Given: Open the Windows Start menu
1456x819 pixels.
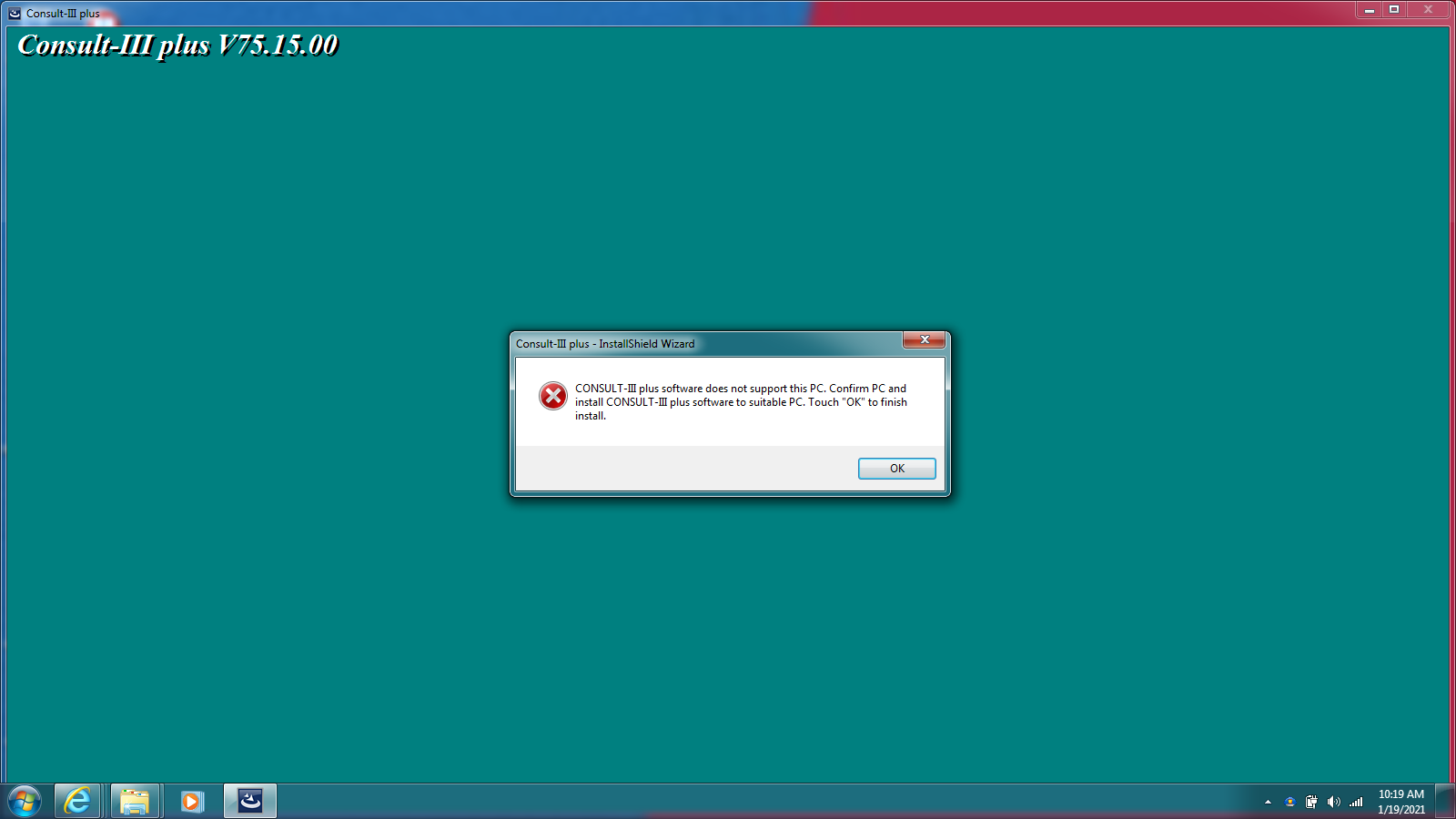Looking at the screenshot, I should click(25, 801).
